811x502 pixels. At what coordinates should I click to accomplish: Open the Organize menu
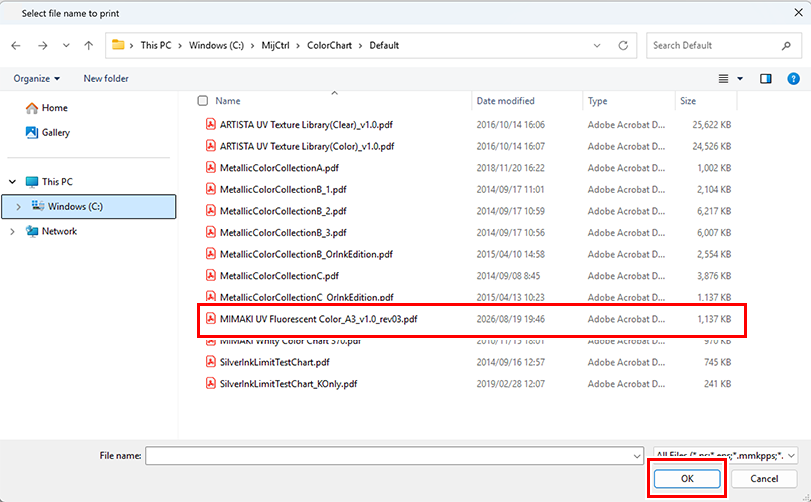tap(36, 79)
